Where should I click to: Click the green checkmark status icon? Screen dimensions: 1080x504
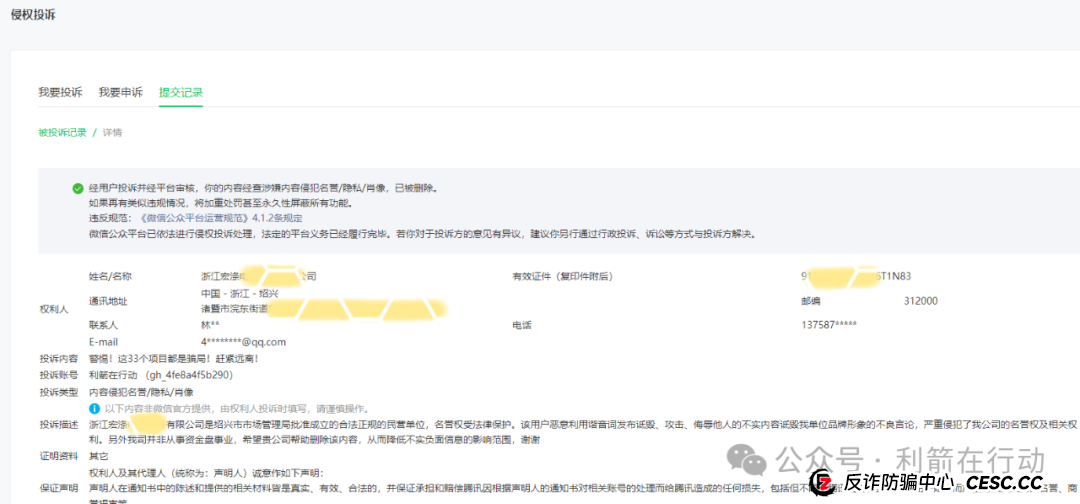(77, 188)
